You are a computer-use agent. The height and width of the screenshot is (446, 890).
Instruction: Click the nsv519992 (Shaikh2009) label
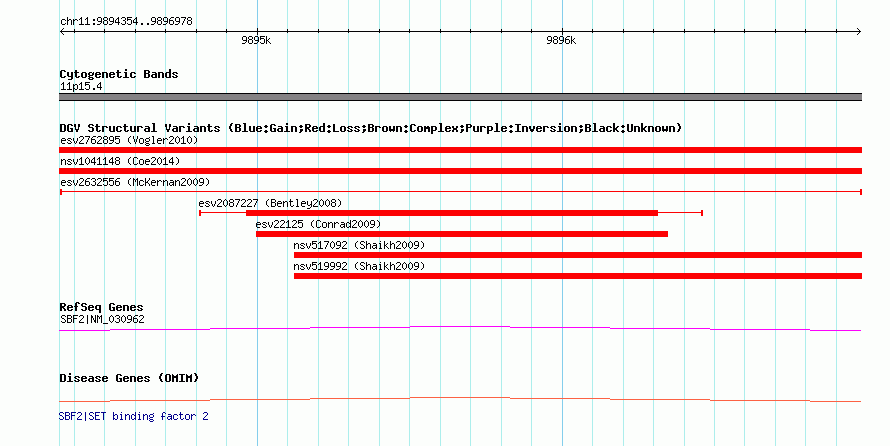(x=359, y=266)
